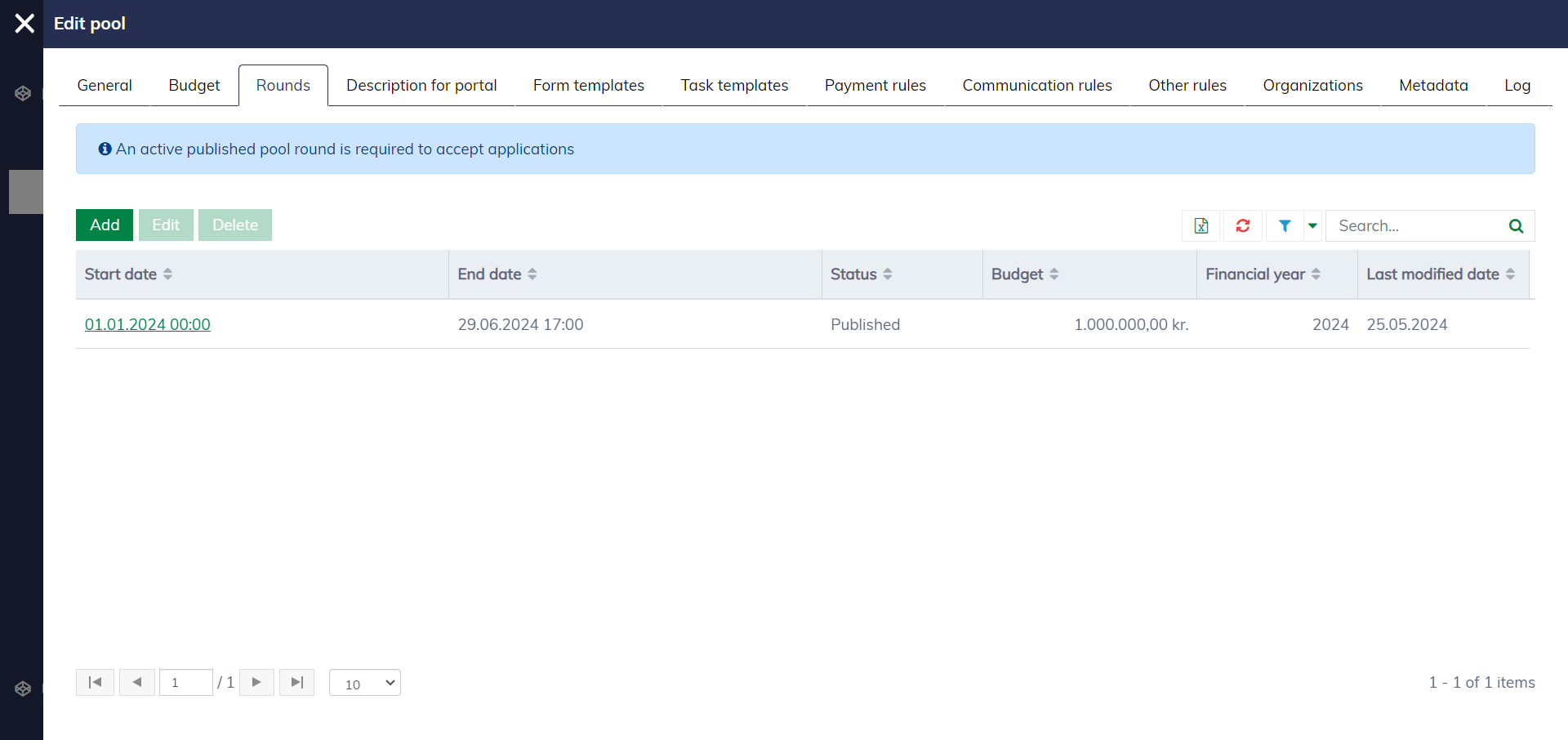This screenshot has width=1568, height=740.
Task: Jump to last page of results
Action: click(x=297, y=683)
